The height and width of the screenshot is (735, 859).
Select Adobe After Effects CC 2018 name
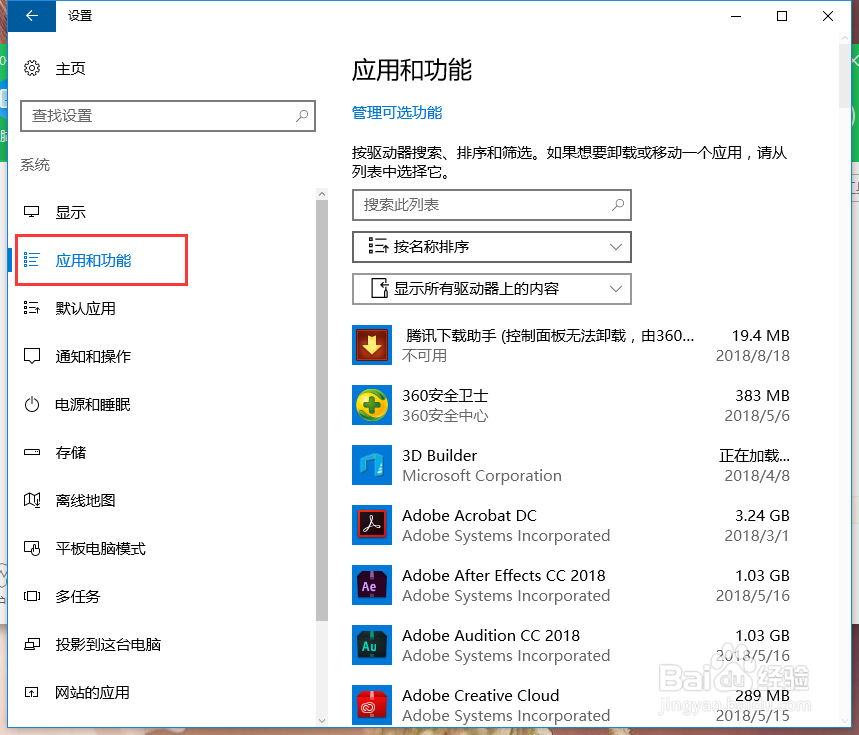503,576
